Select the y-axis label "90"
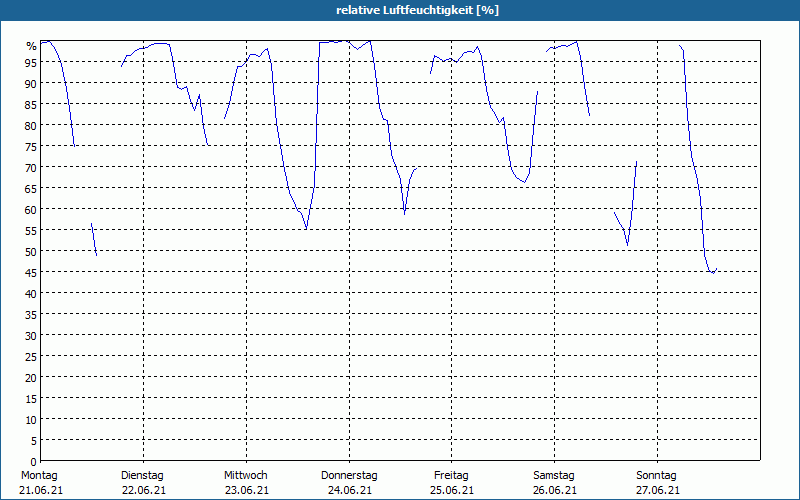The width and height of the screenshot is (800, 500). (31, 84)
